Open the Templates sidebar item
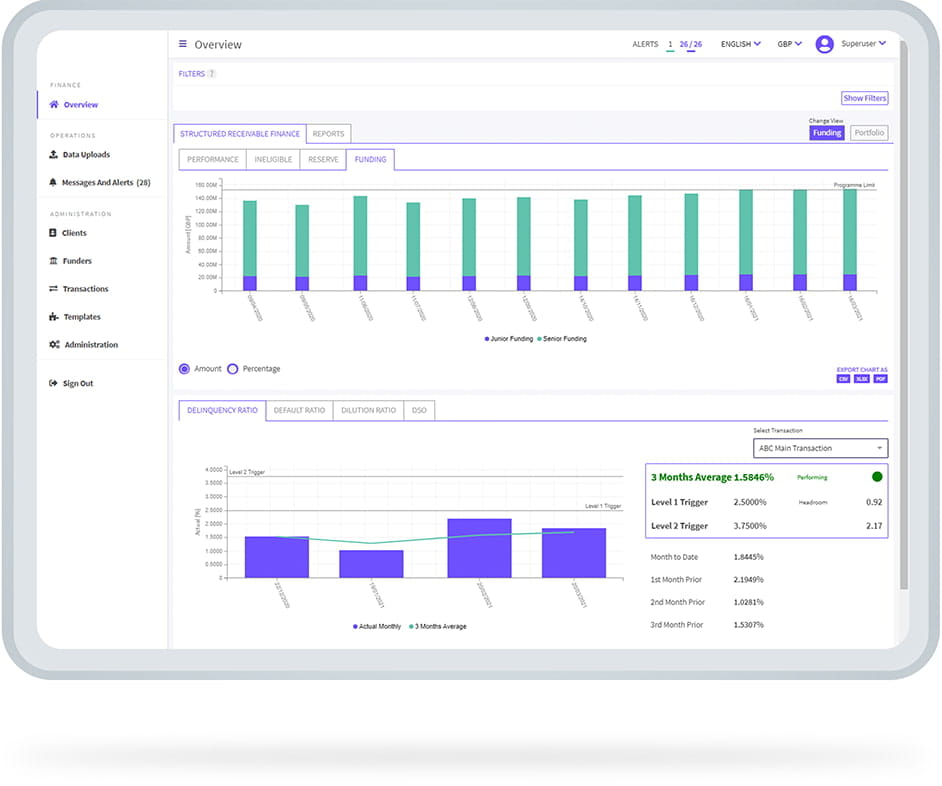 [x=82, y=317]
